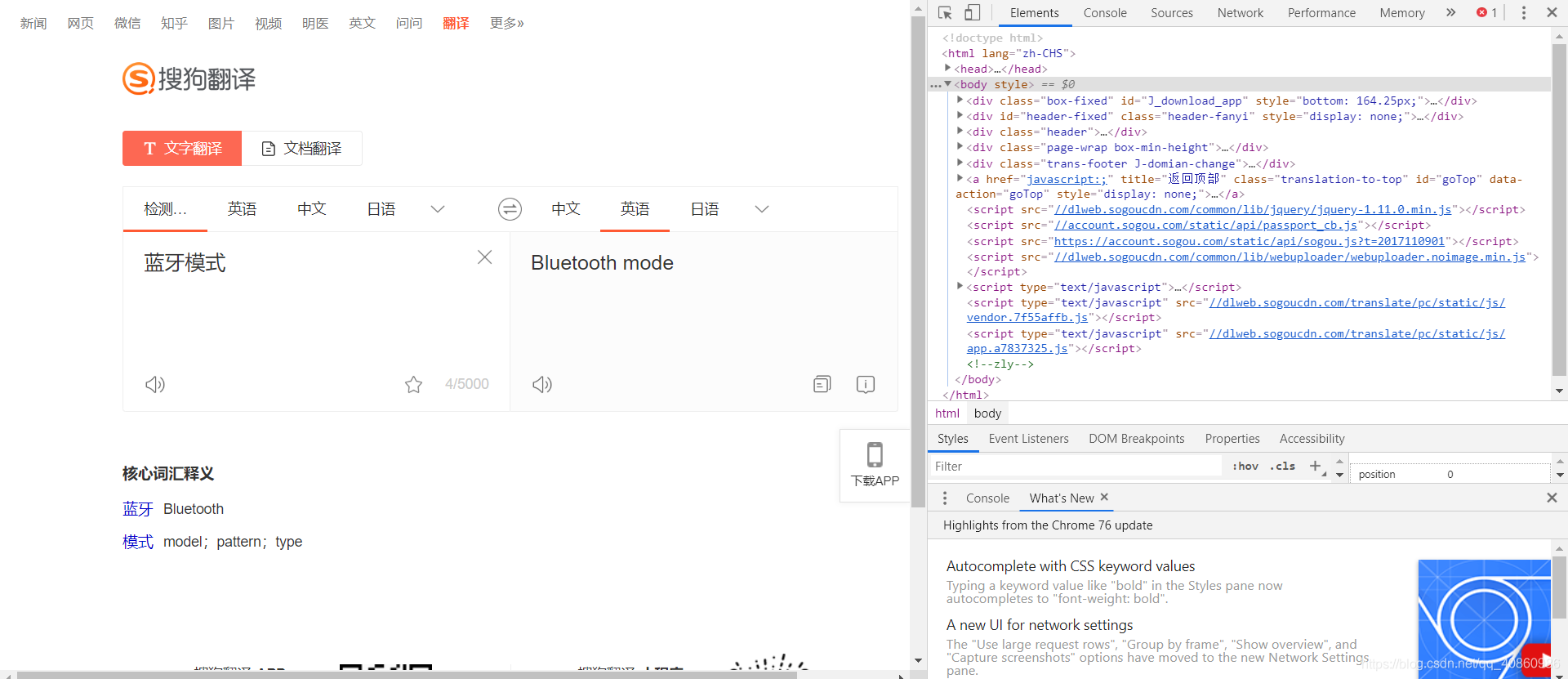Select html in DOM breadcrumb
1568x679 pixels.
947,413
